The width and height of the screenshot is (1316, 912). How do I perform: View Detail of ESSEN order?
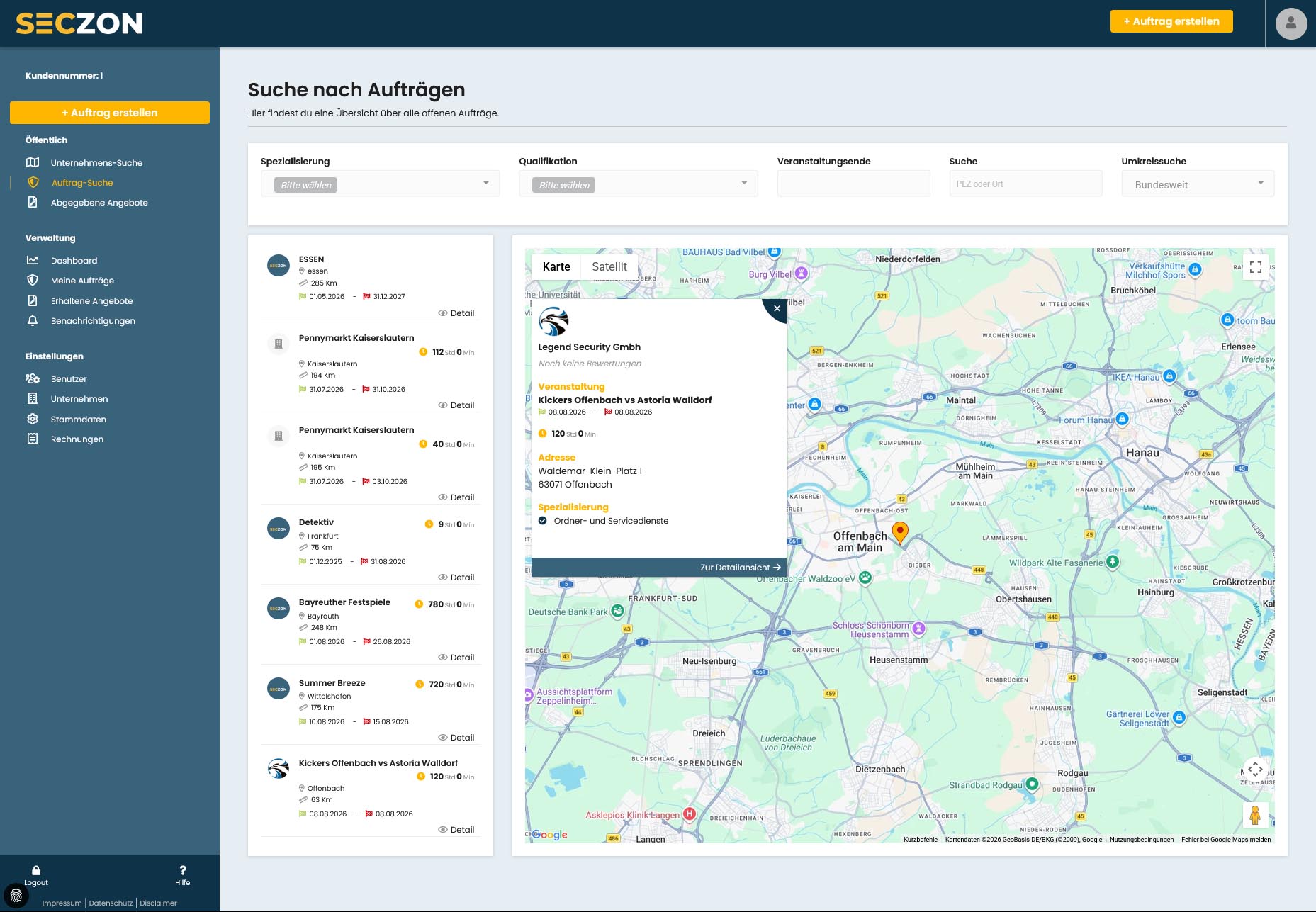point(456,313)
